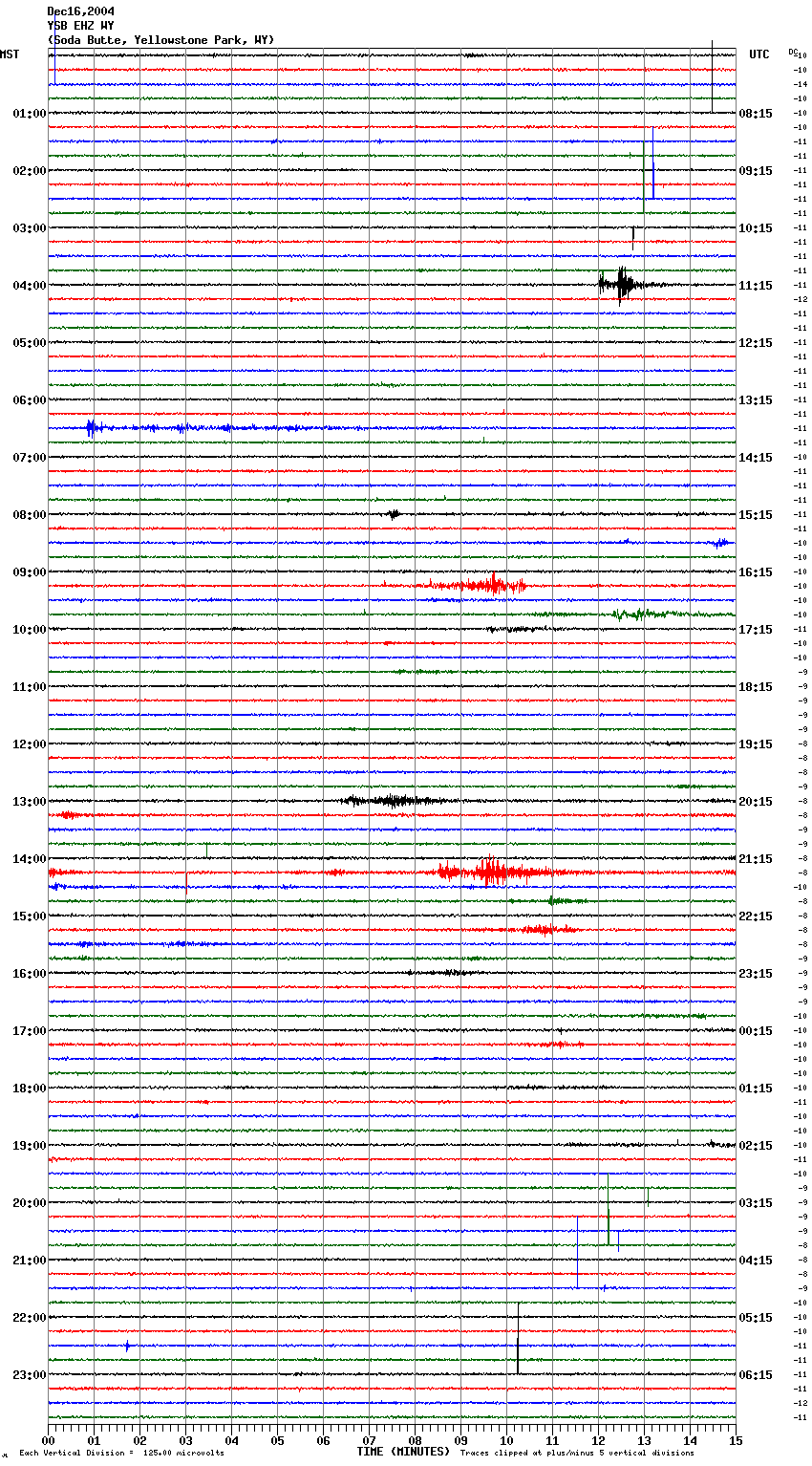Click the 21:15 UTC time label
Viewport: 812px width, 1466px height.
(756, 859)
